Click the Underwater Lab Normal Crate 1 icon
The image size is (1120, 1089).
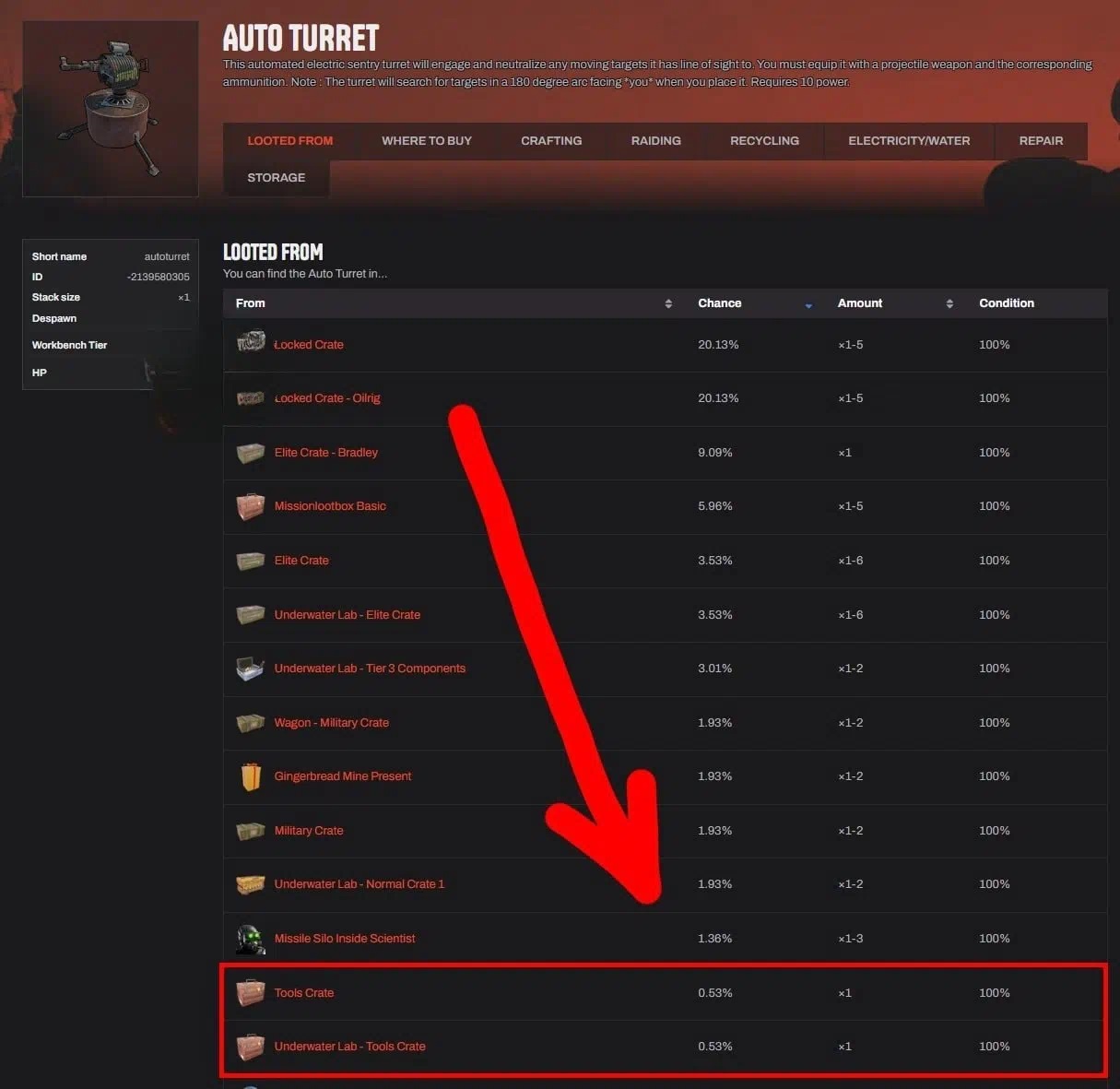pyautogui.click(x=251, y=884)
